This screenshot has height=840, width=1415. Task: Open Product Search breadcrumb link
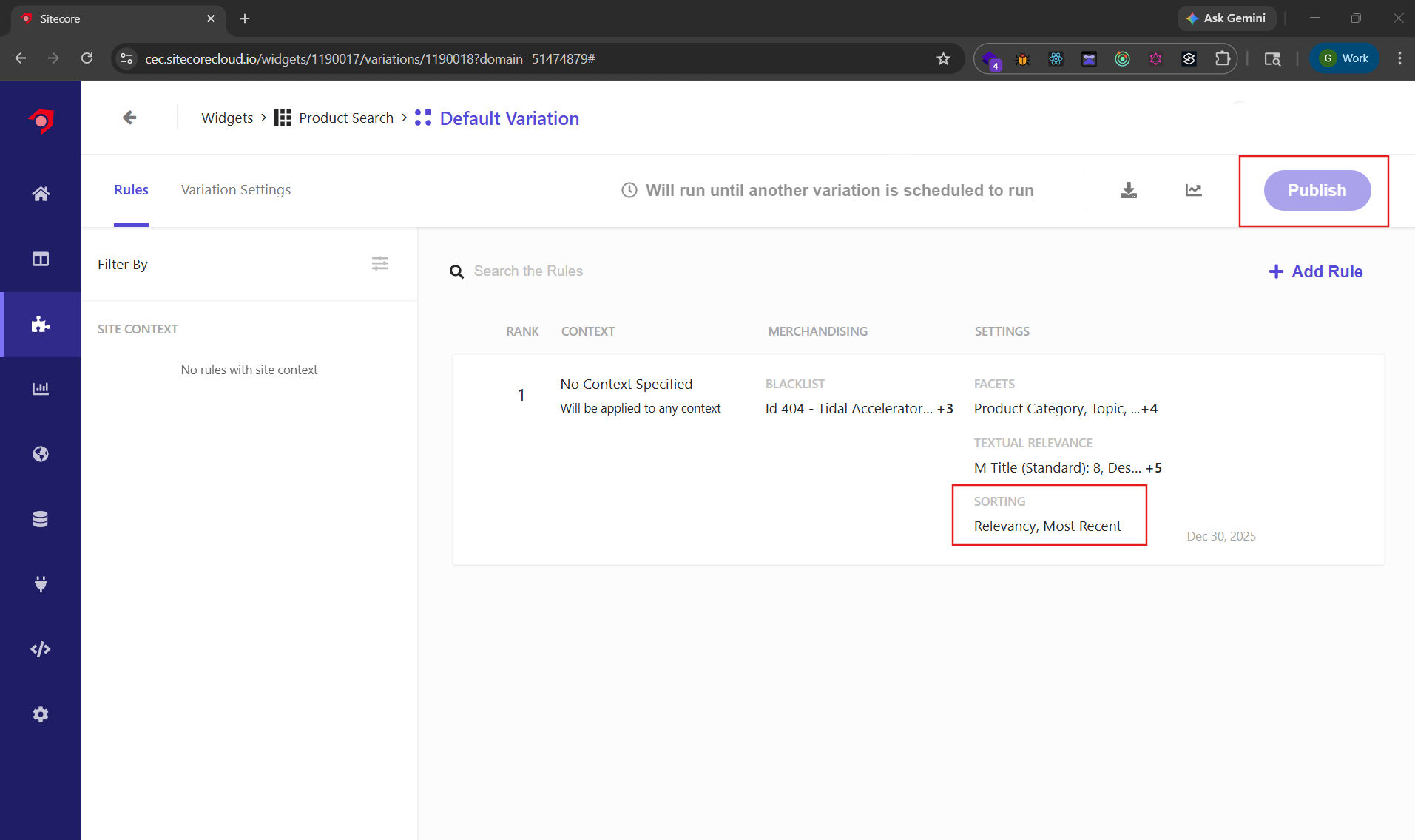[x=345, y=118]
